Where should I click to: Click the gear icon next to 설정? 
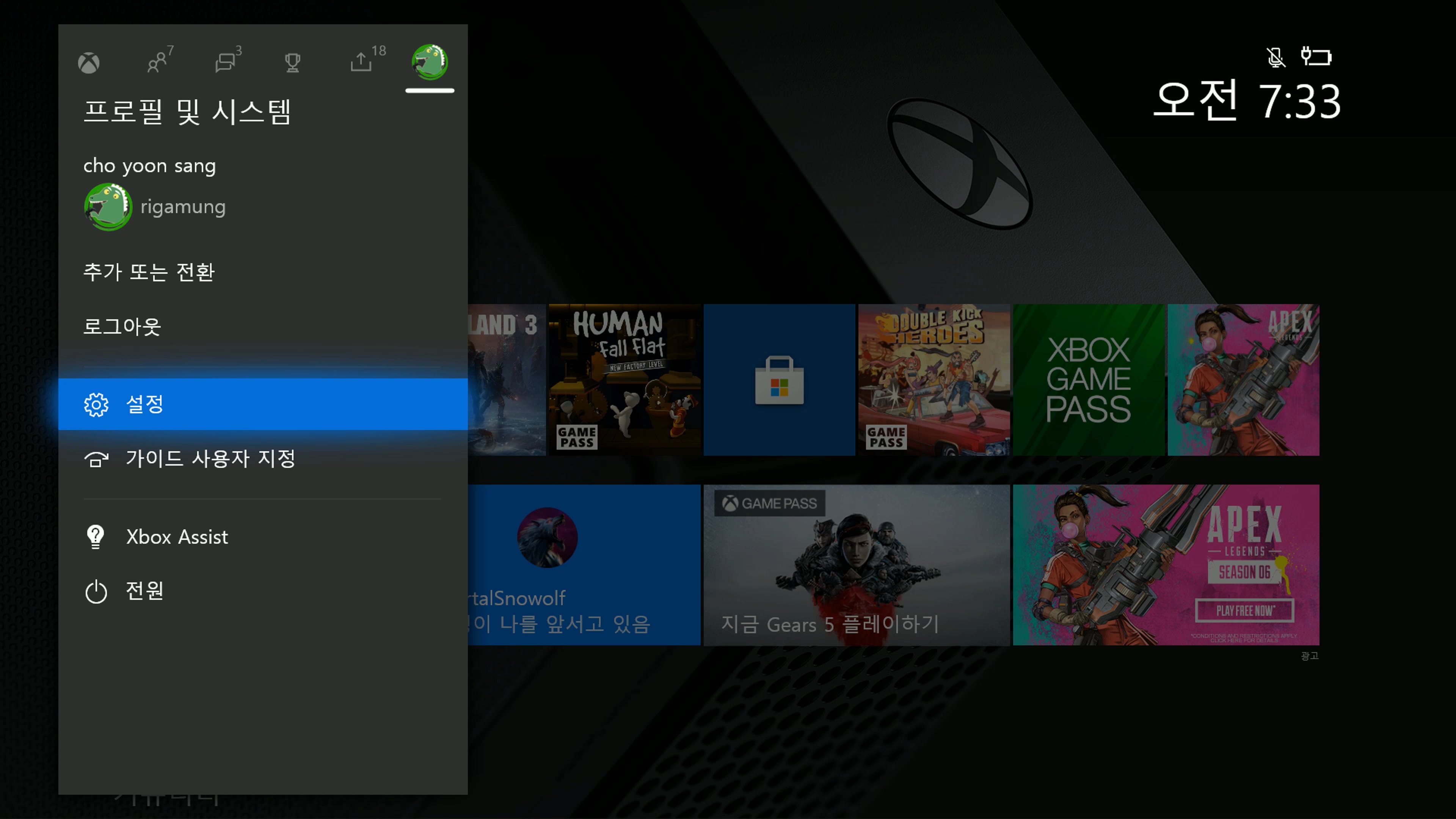tap(96, 405)
